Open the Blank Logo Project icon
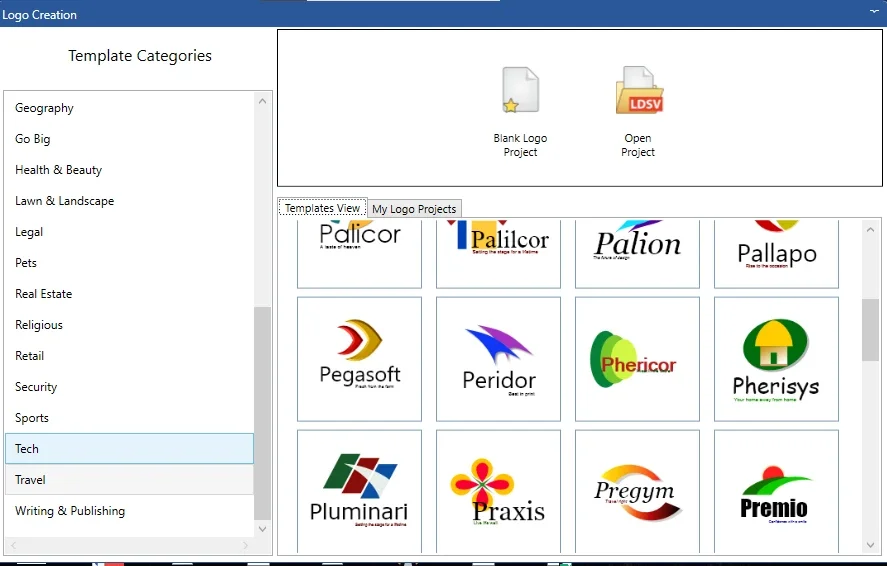Image resolution: width=887 pixels, height=566 pixels. tap(520, 90)
